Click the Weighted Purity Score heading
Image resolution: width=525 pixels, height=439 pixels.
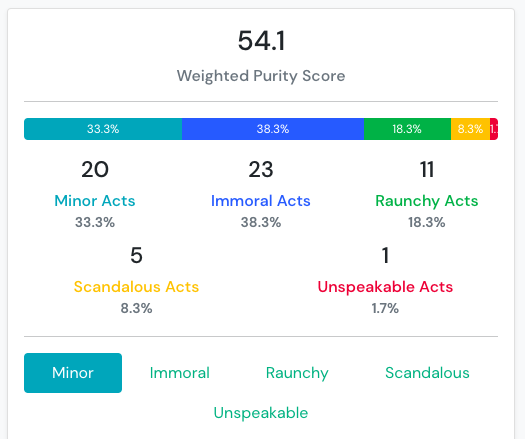pos(261,76)
